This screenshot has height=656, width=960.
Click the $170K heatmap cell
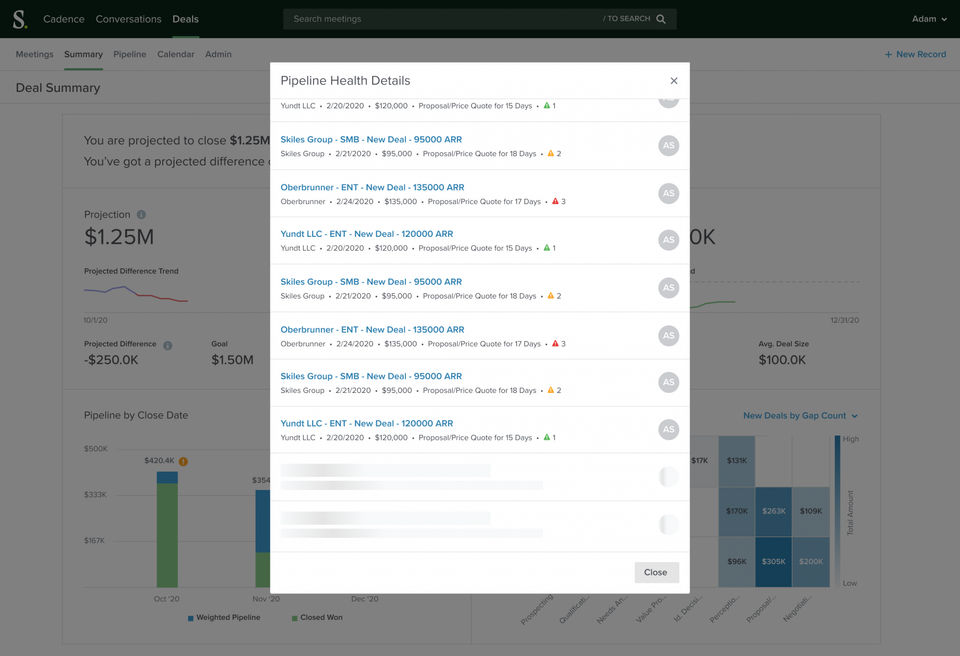pyautogui.click(x=737, y=511)
